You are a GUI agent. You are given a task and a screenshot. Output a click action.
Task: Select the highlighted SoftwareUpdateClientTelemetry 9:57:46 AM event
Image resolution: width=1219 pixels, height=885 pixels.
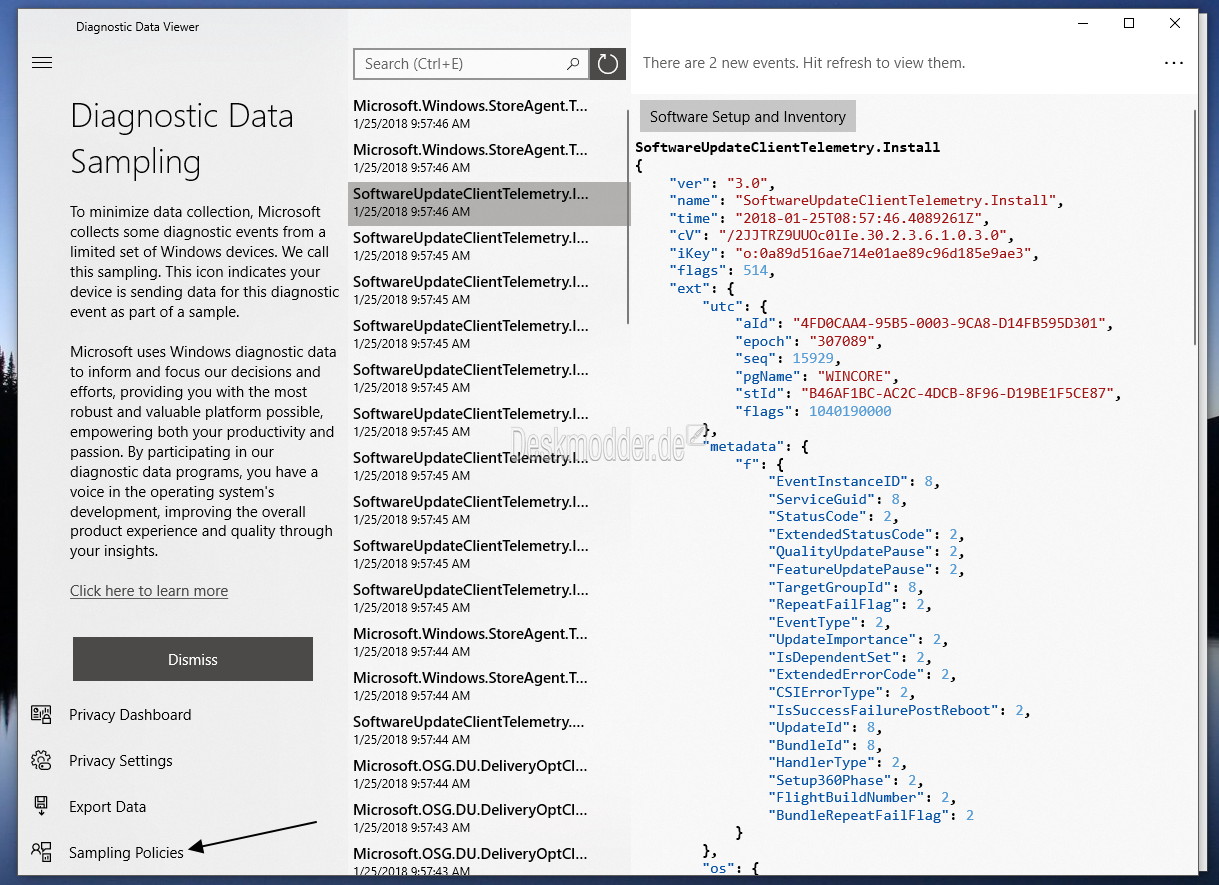pos(489,203)
